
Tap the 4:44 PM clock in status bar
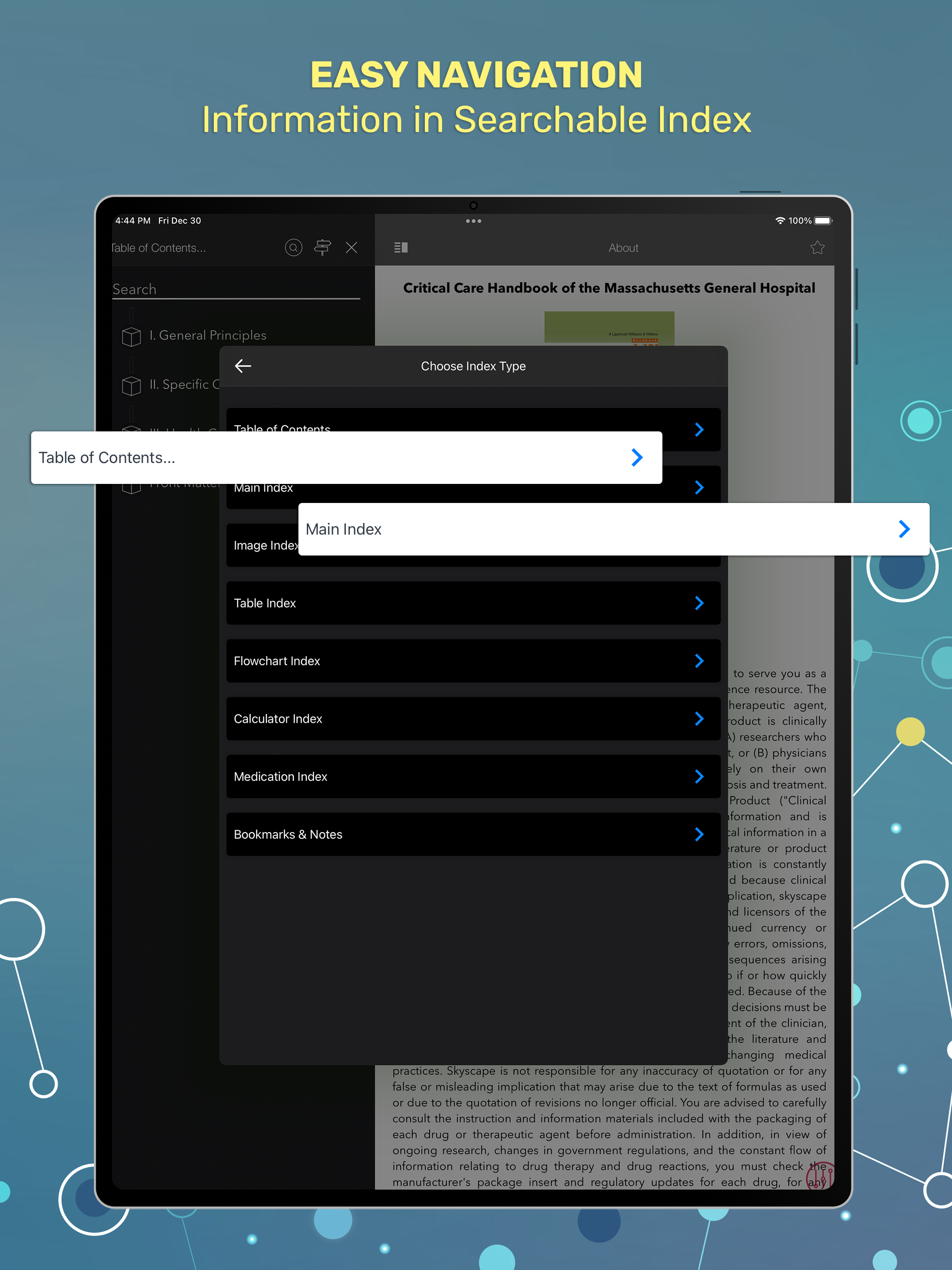click(x=132, y=220)
